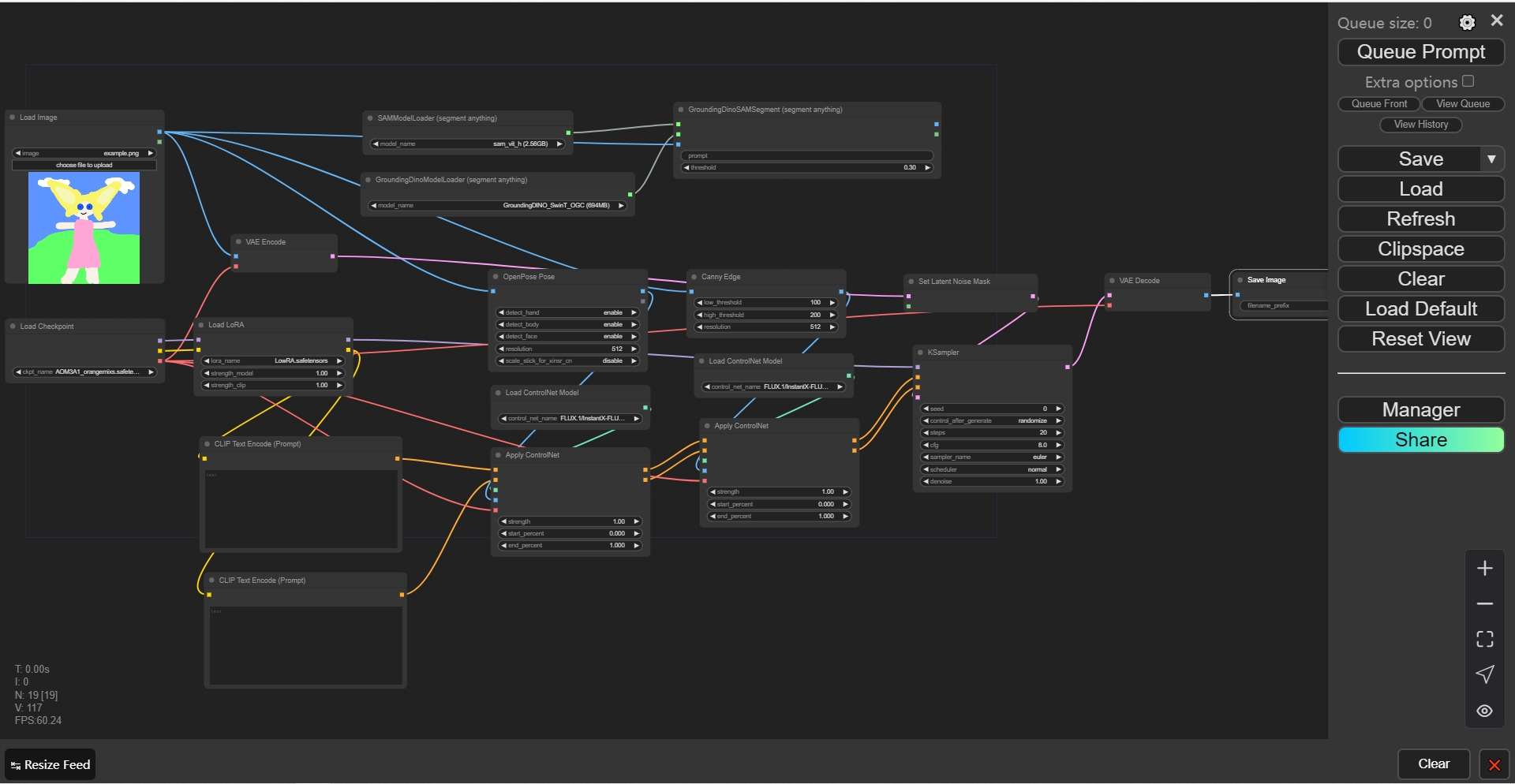Click the cfg slider in KSampler
This screenshot has width=1515, height=784.
point(993,446)
